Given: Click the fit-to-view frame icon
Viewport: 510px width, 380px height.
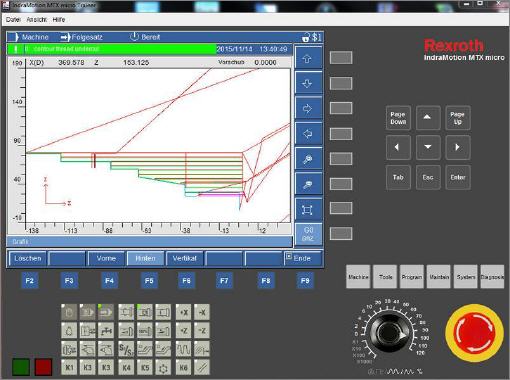Looking at the screenshot, I should click(x=308, y=210).
